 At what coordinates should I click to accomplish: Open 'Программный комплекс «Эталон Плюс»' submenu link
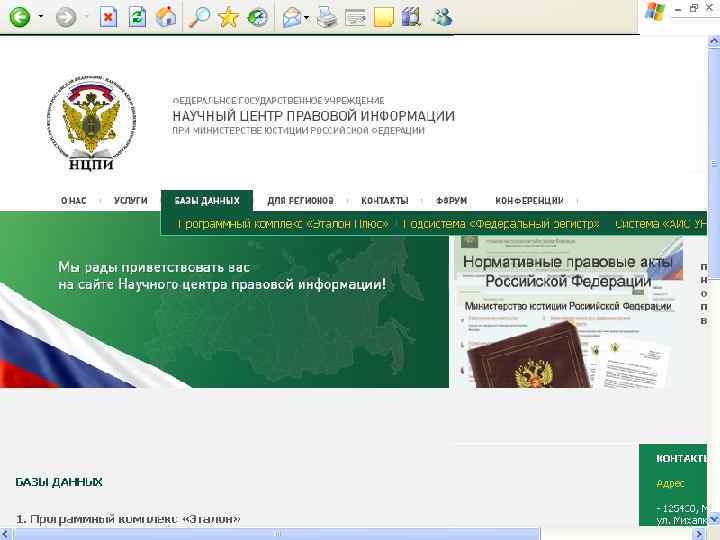point(283,224)
